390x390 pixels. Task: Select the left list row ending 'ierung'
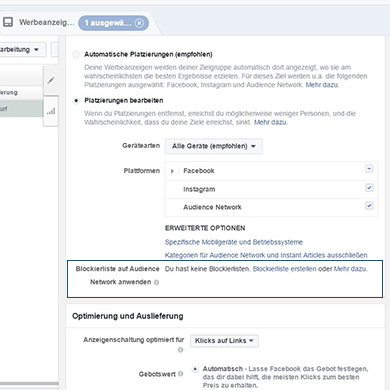21,92
